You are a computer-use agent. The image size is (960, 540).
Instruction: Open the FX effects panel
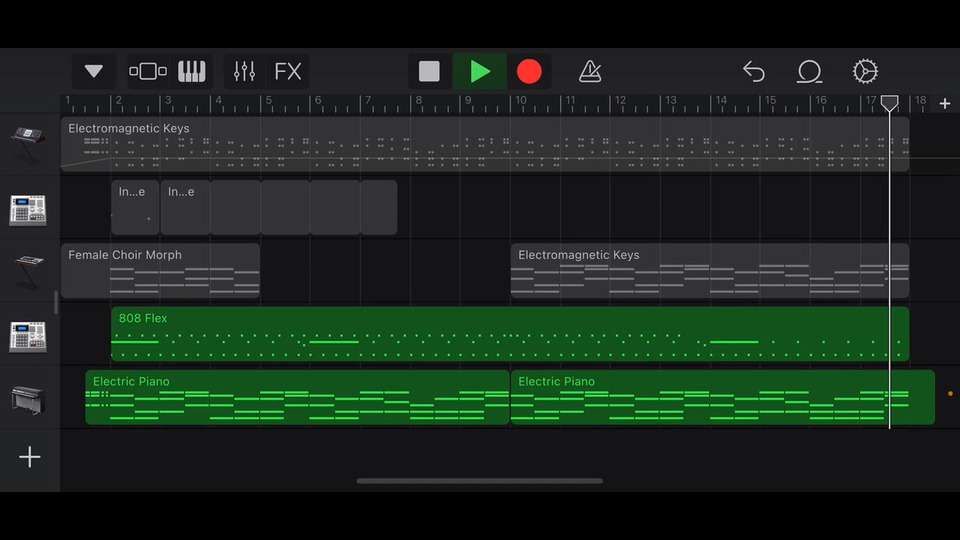pos(288,71)
